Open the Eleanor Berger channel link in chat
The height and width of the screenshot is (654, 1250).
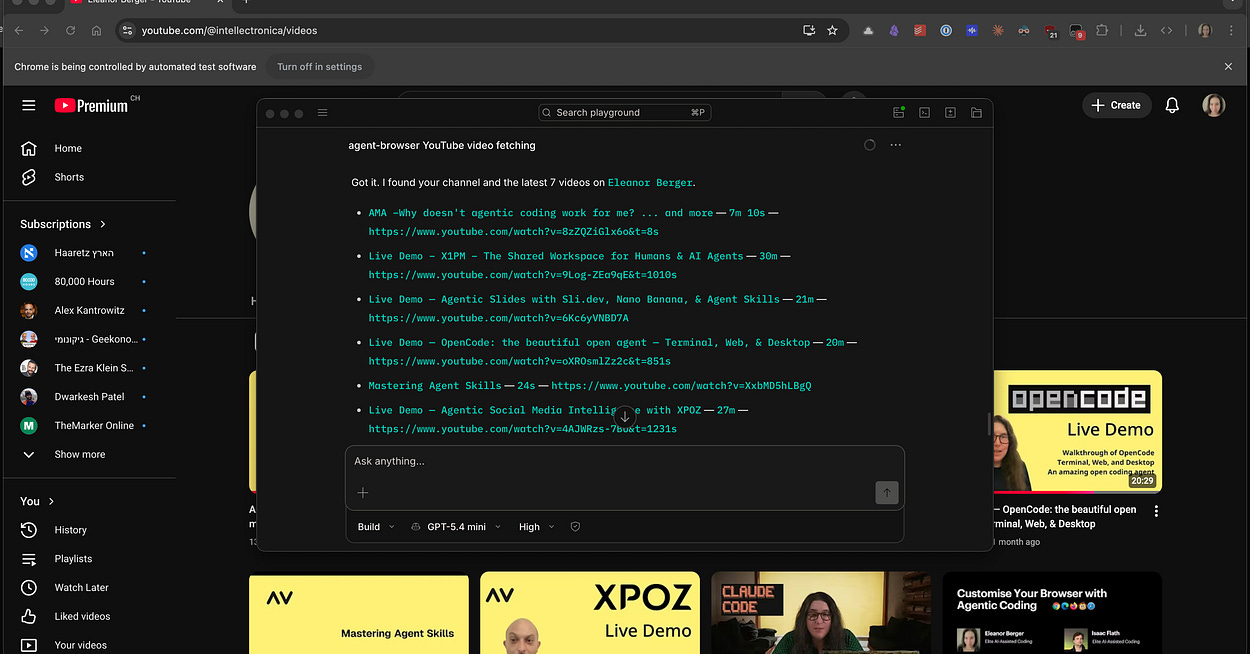coord(650,183)
